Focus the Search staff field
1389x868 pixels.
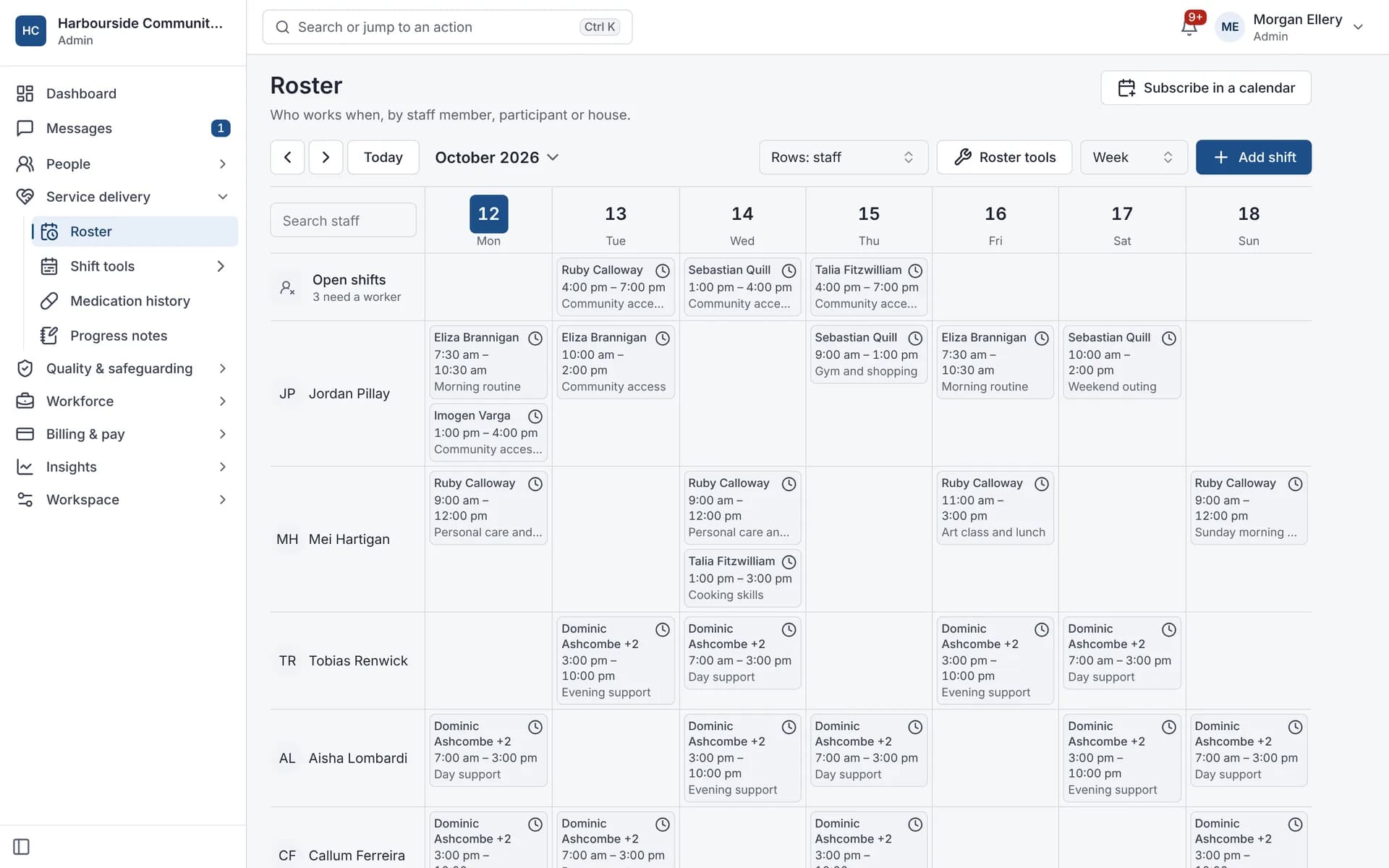point(343,221)
